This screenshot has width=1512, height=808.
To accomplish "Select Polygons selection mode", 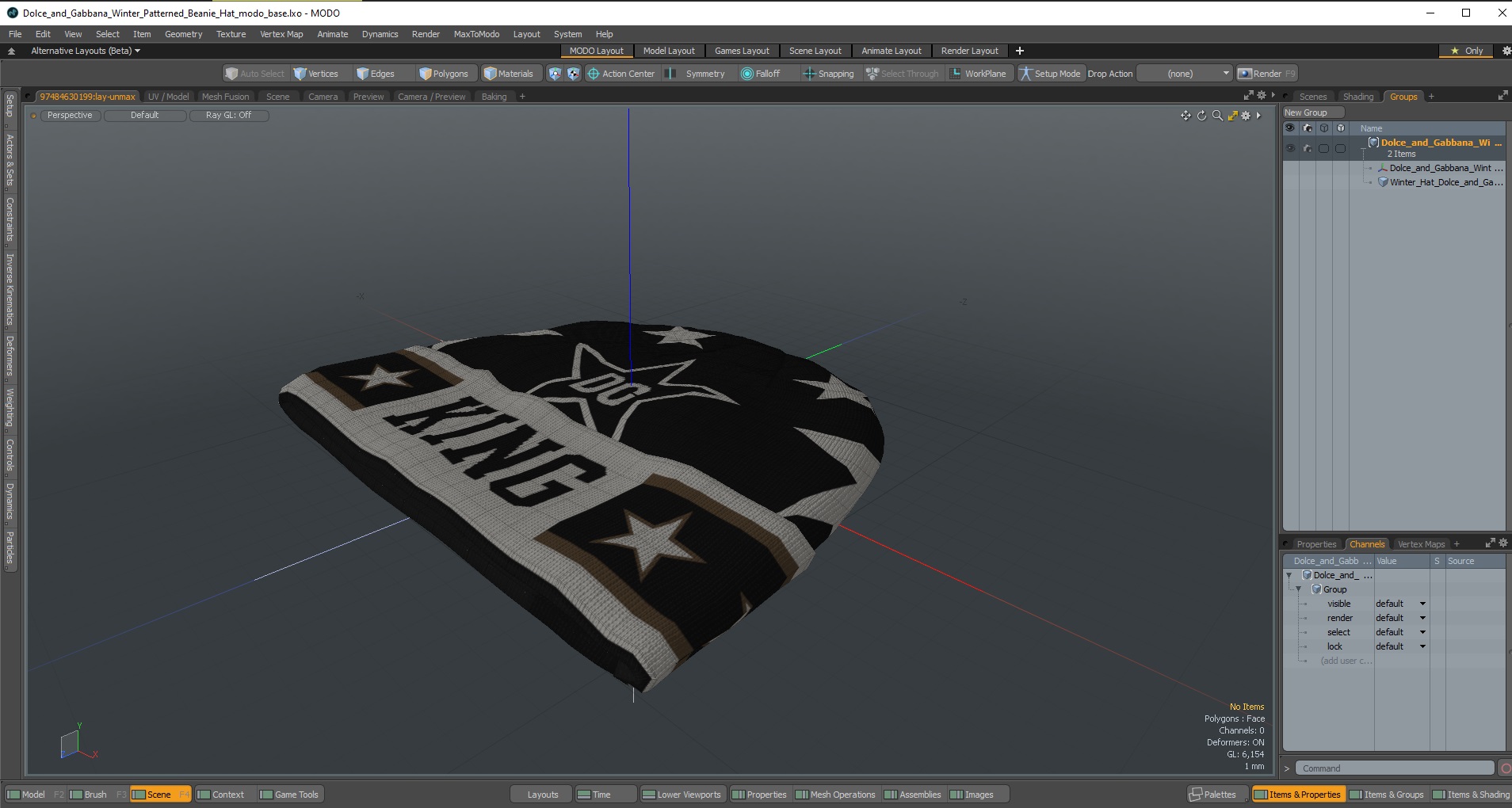I will coord(444,74).
